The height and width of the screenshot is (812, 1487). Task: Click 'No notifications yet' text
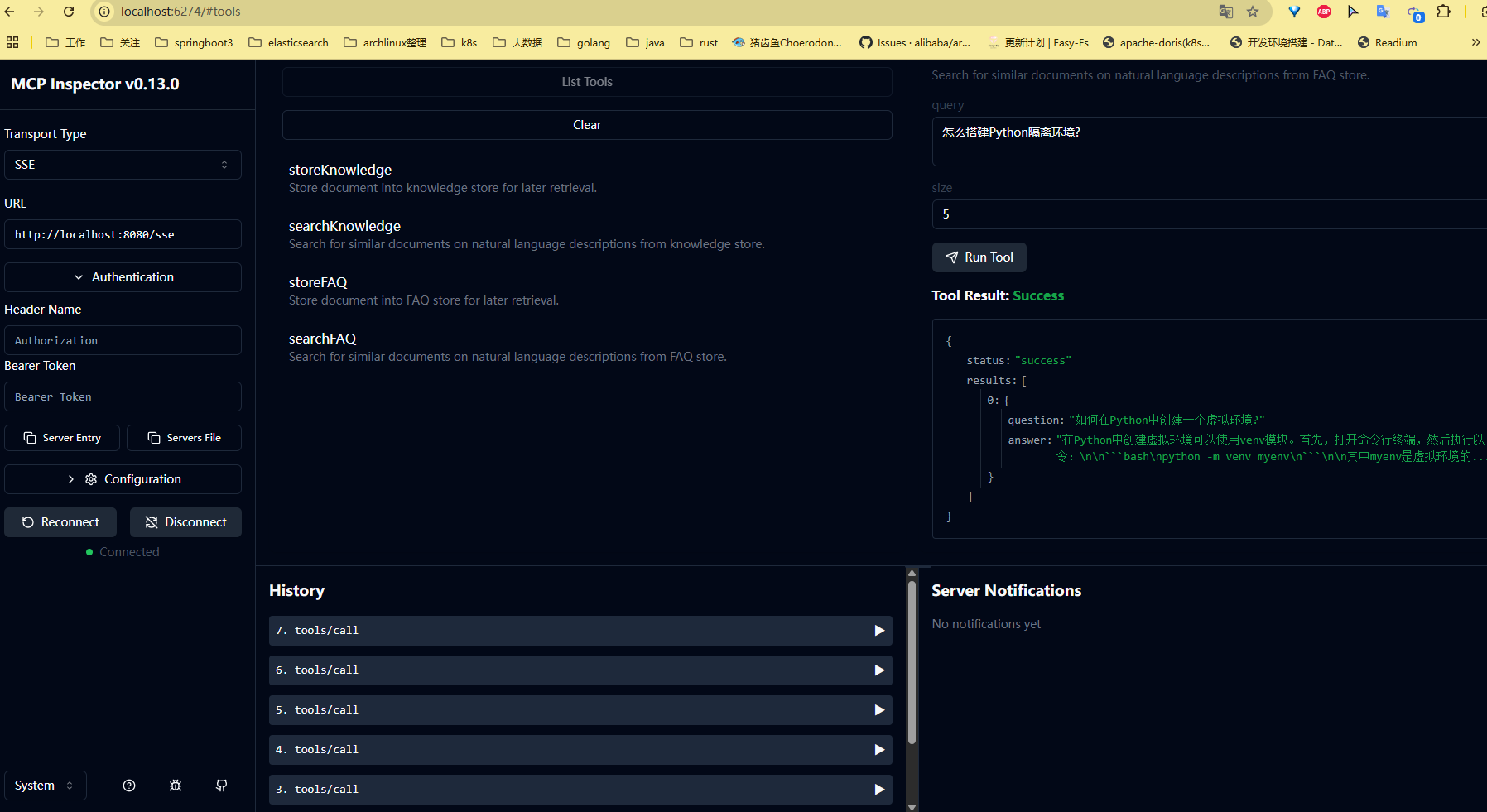point(986,624)
